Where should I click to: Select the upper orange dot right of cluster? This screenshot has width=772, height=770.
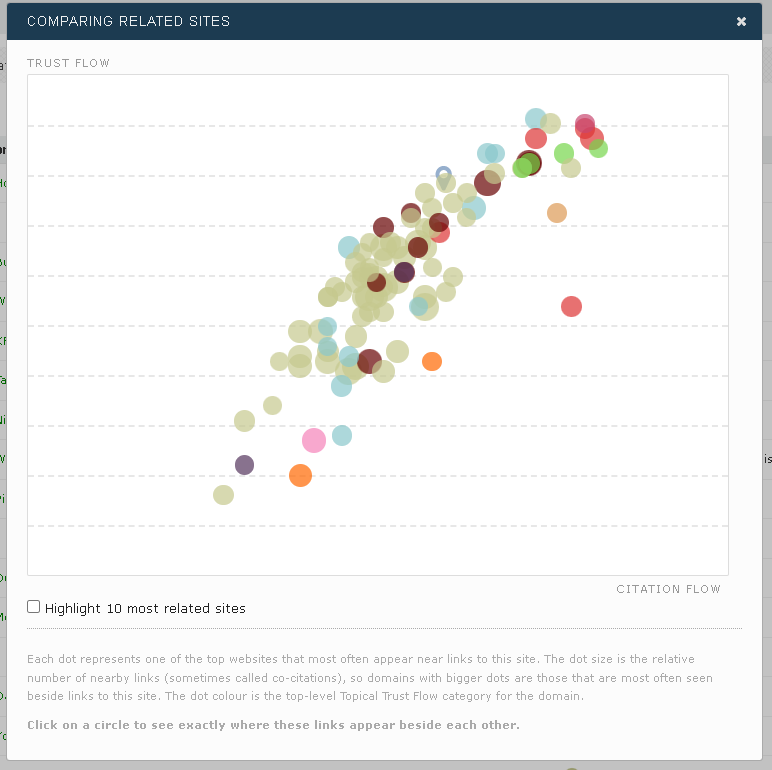[432, 361]
